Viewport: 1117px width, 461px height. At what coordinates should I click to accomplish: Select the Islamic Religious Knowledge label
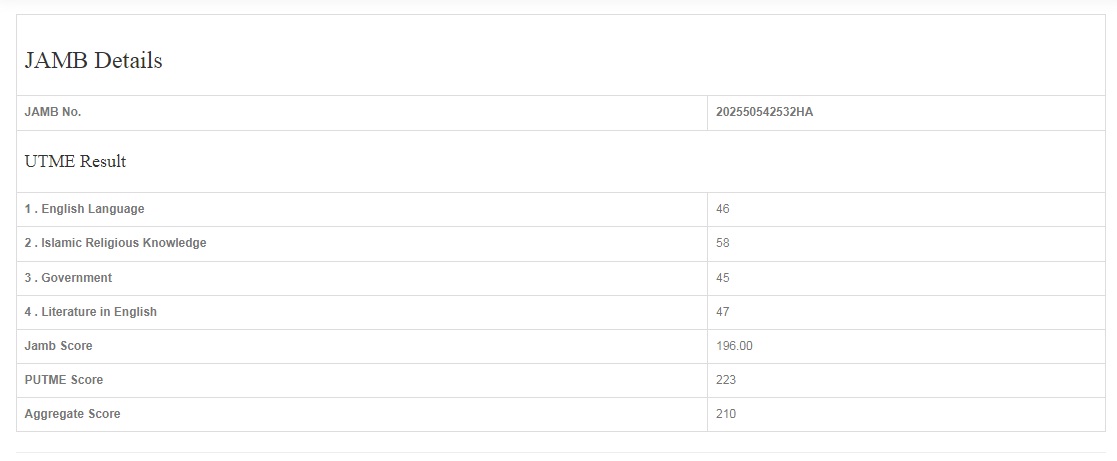pos(116,243)
